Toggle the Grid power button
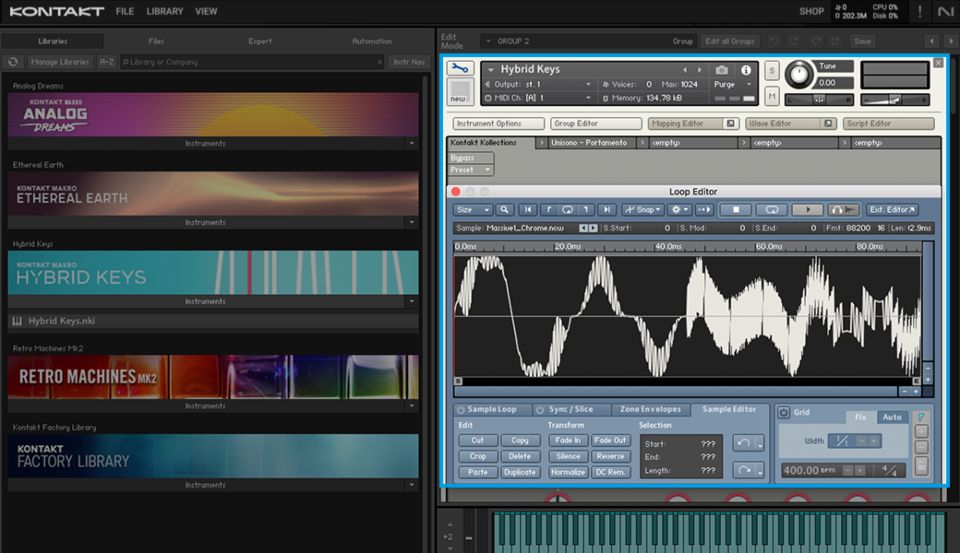Image resolution: width=960 pixels, height=553 pixels. [783, 412]
